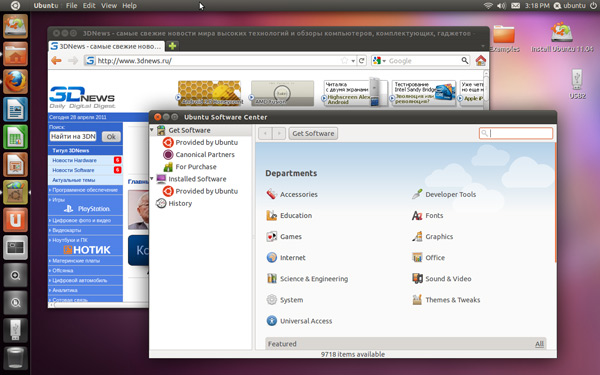Click the Universal Access department icon

point(272,321)
